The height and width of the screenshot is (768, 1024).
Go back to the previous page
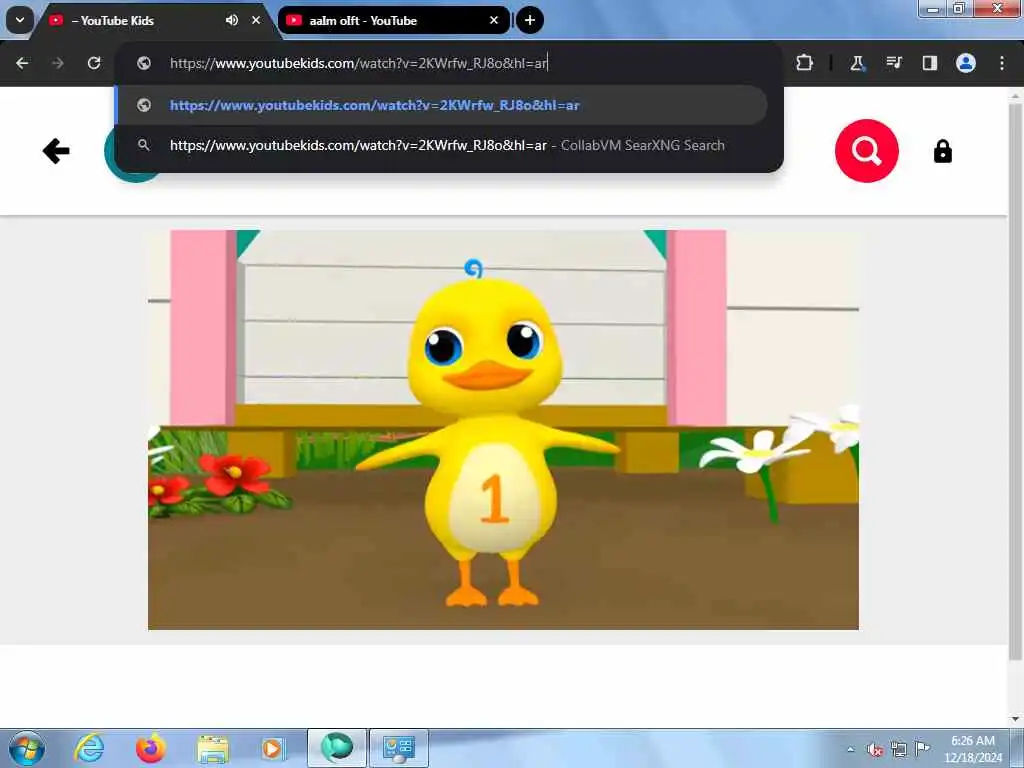tap(22, 63)
